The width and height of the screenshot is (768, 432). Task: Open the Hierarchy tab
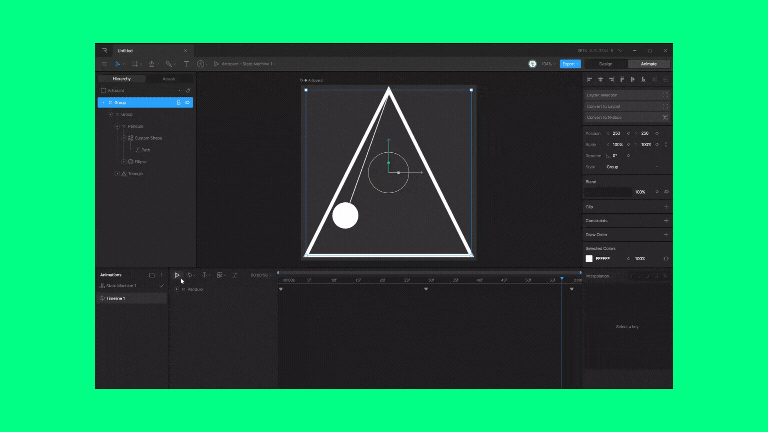point(121,78)
